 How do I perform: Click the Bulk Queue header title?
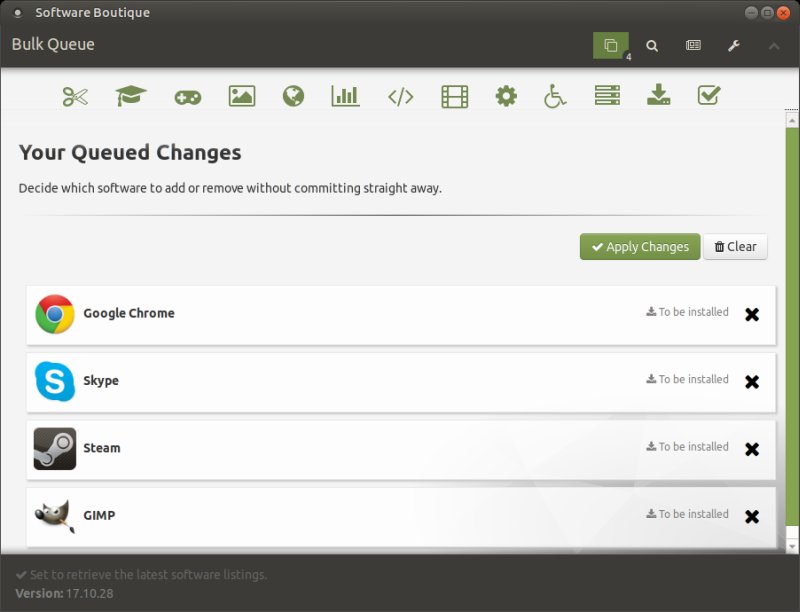53,44
